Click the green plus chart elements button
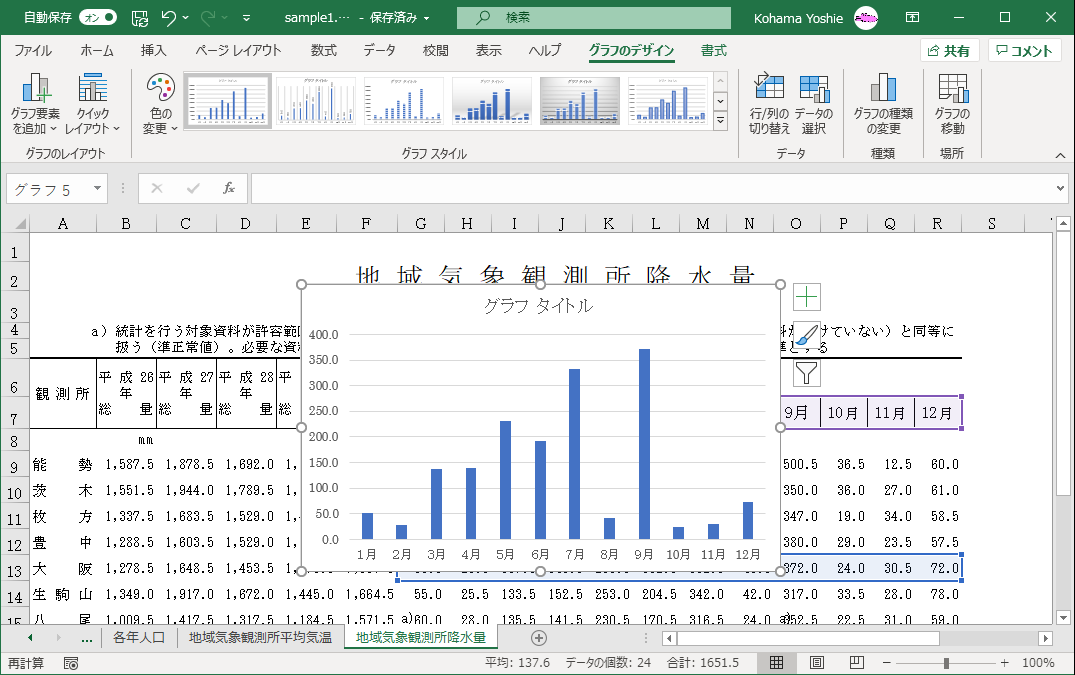The image size is (1075, 675). [807, 296]
